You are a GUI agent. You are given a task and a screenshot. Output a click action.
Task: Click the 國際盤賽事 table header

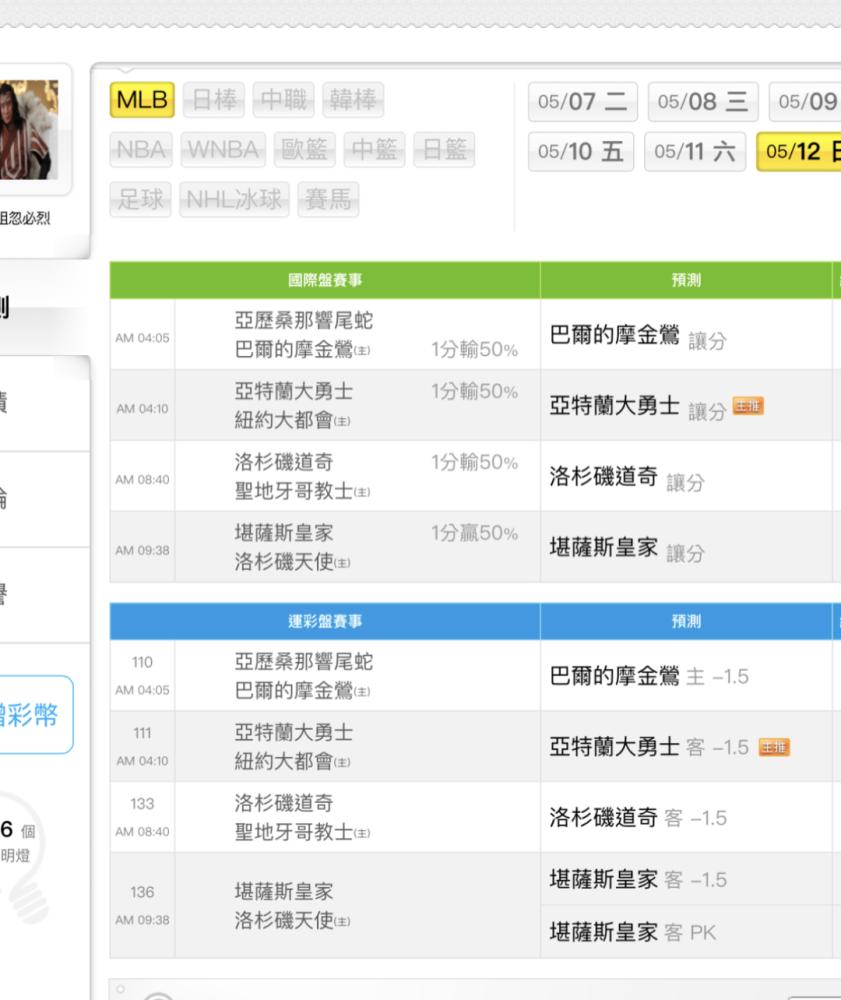click(x=325, y=280)
